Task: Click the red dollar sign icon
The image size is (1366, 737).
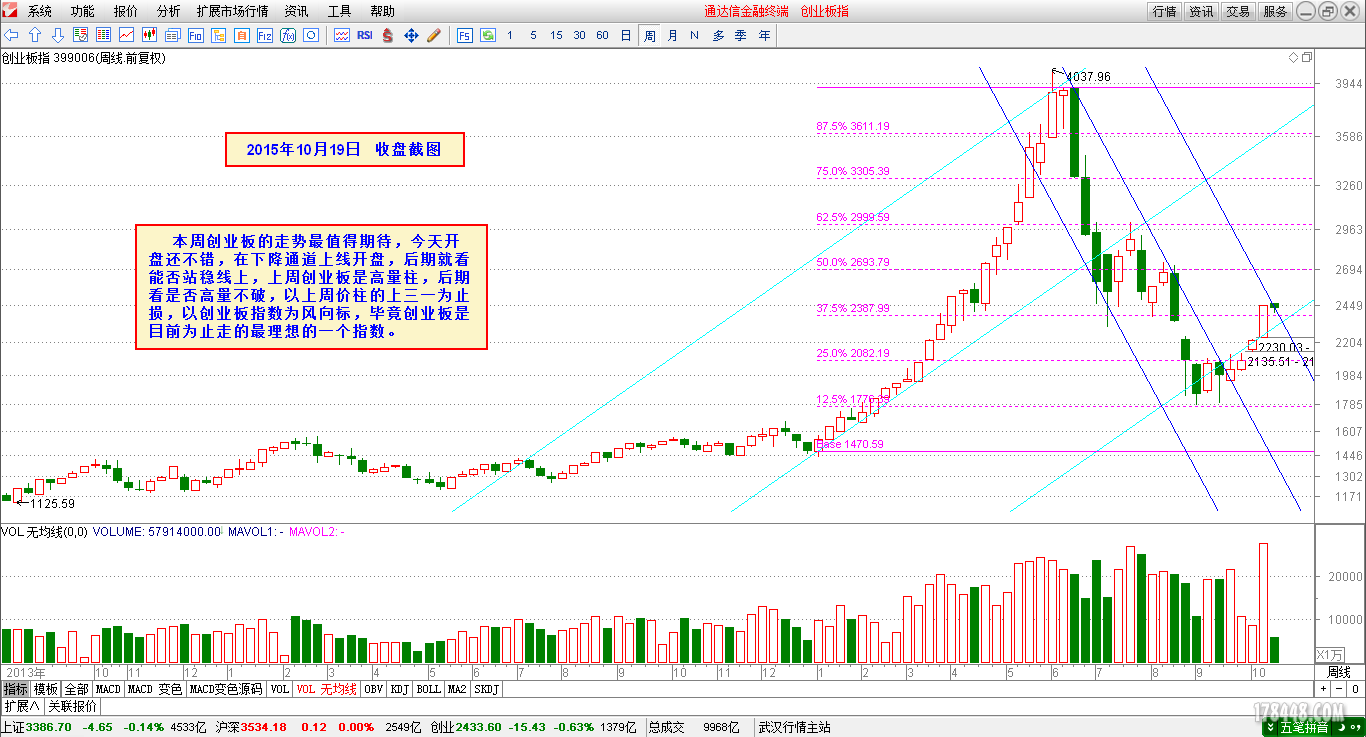Action: pos(387,35)
